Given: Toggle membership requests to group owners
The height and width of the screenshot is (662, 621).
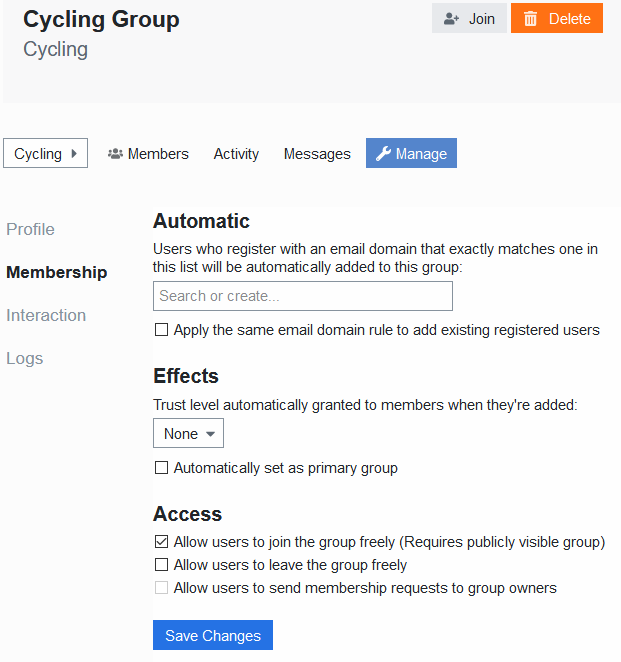Looking at the screenshot, I should pos(161,588).
